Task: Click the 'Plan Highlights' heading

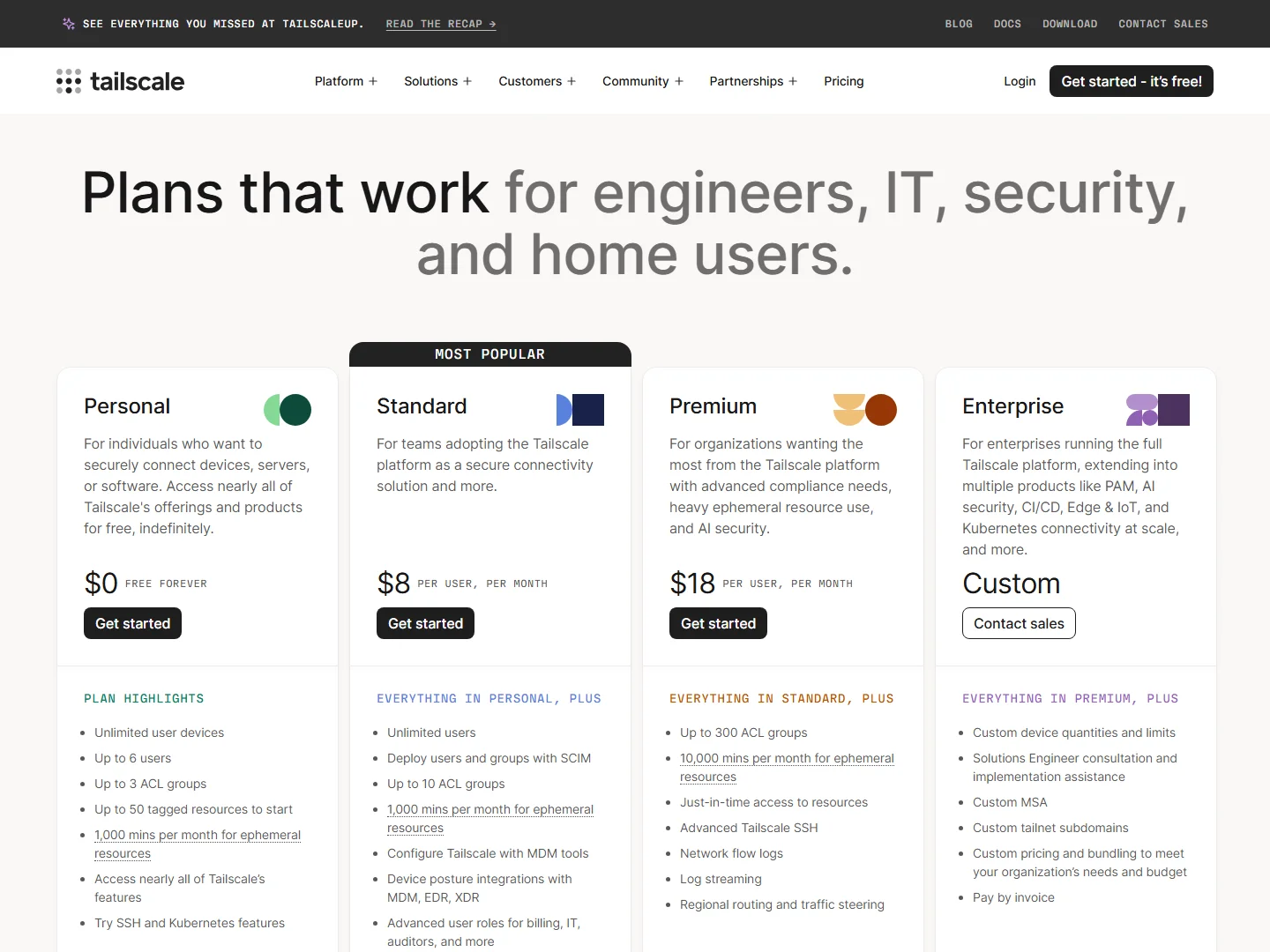Action: 144,699
